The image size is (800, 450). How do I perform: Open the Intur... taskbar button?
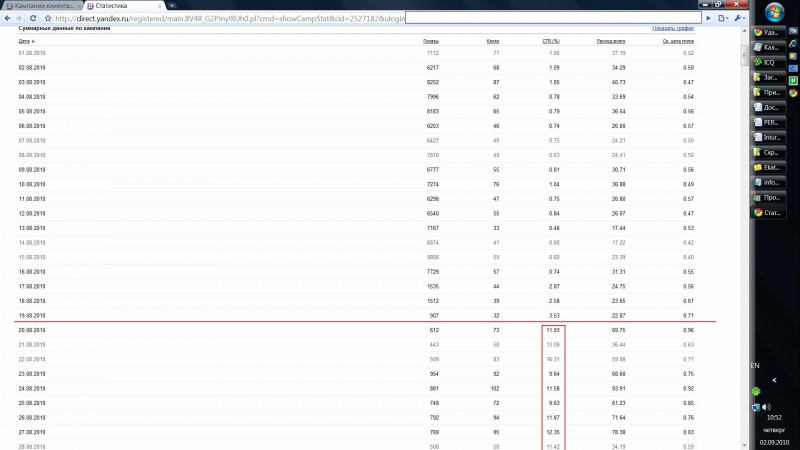(x=768, y=137)
